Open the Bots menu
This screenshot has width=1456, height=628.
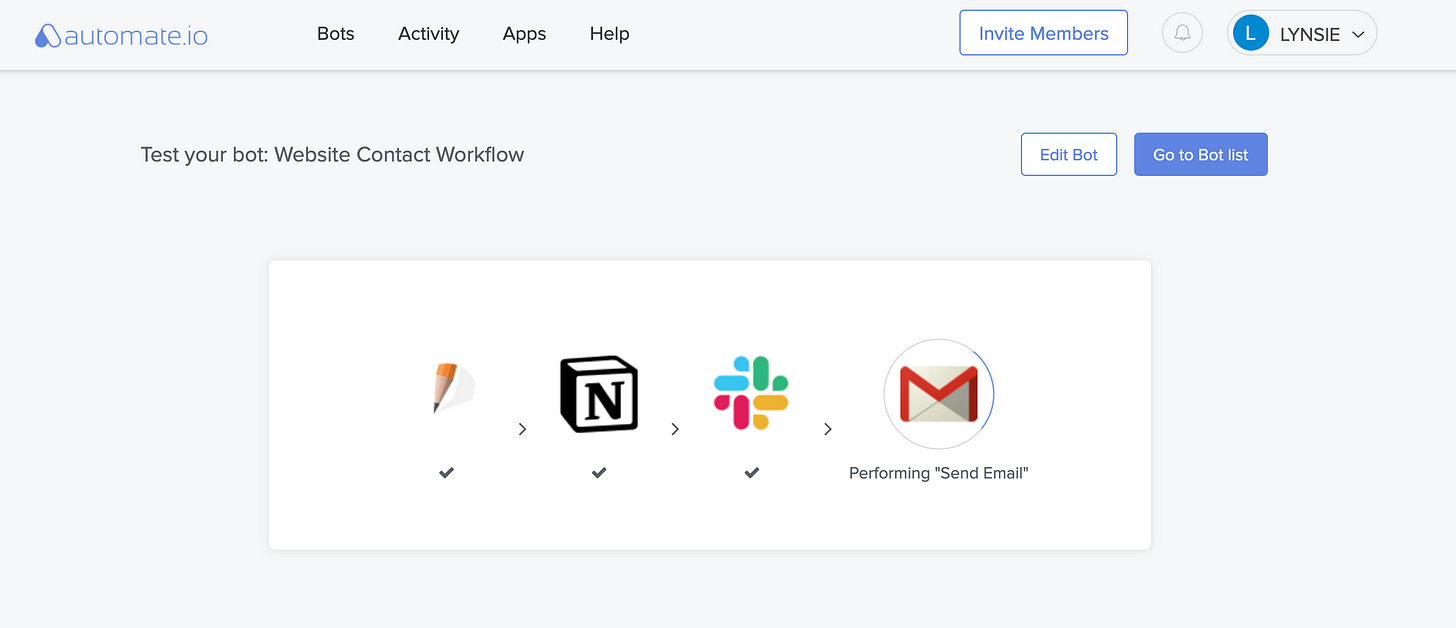tap(336, 33)
